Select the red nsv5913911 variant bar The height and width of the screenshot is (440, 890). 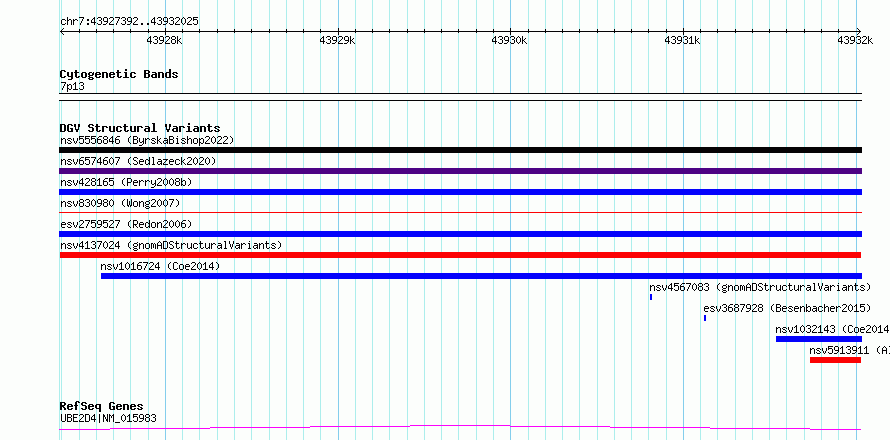(x=836, y=360)
